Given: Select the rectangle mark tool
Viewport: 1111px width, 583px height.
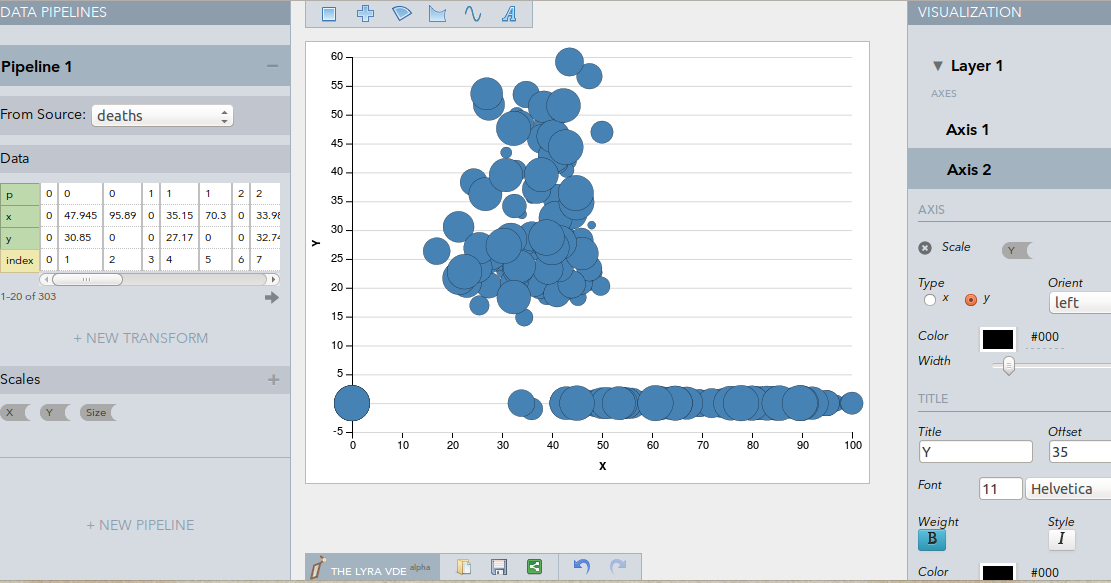Looking at the screenshot, I should click(331, 14).
